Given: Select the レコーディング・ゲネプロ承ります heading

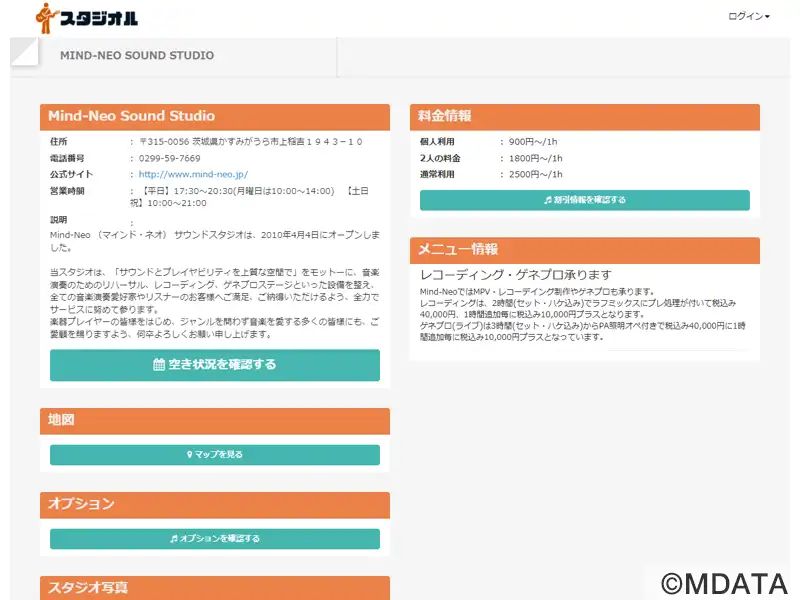Looking at the screenshot, I should [x=516, y=275].
